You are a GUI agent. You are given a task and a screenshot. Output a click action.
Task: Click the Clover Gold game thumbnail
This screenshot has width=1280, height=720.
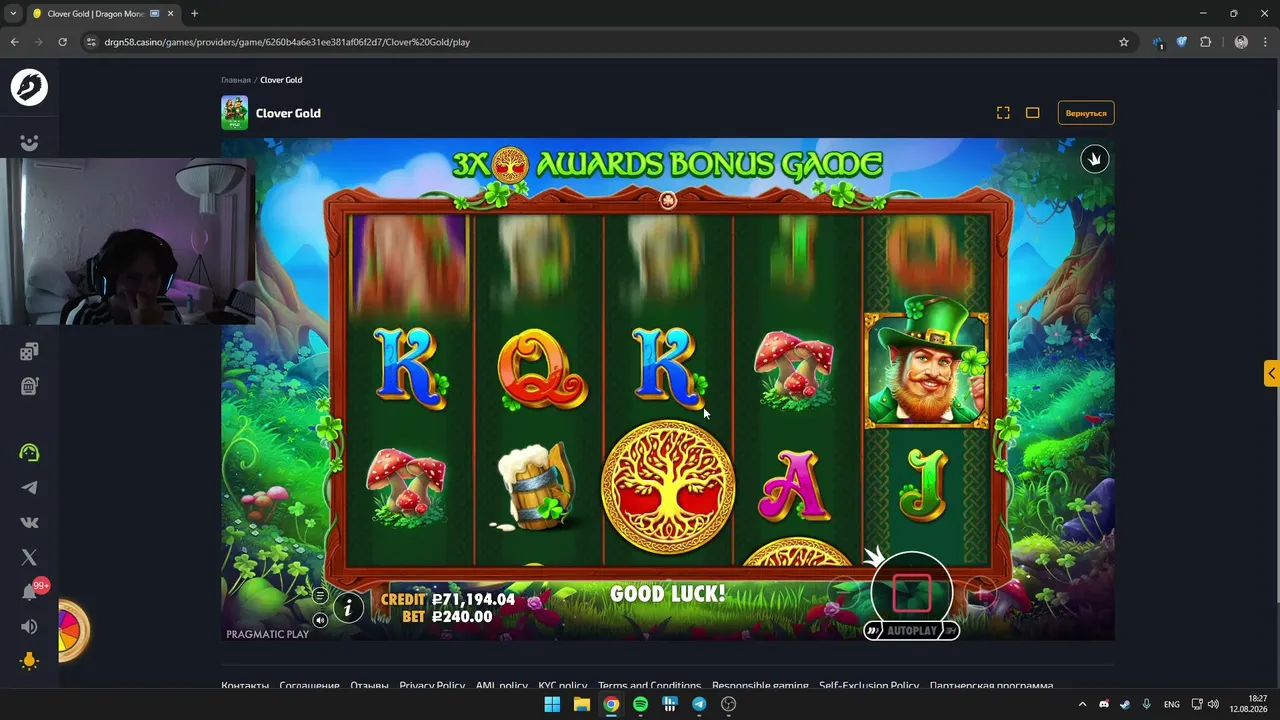(x=234, y=113)
